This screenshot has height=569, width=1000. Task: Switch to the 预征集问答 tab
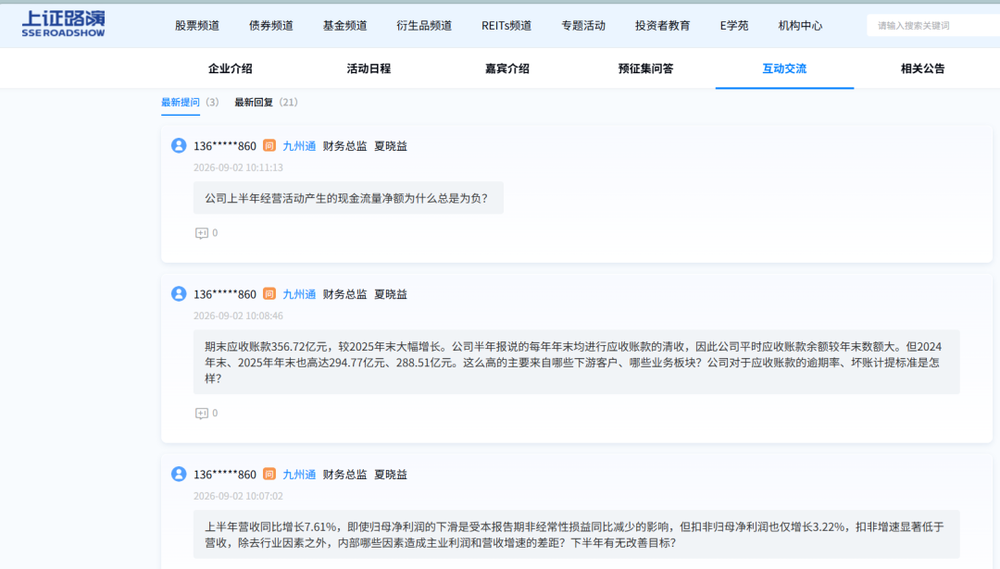click(645, 68)
